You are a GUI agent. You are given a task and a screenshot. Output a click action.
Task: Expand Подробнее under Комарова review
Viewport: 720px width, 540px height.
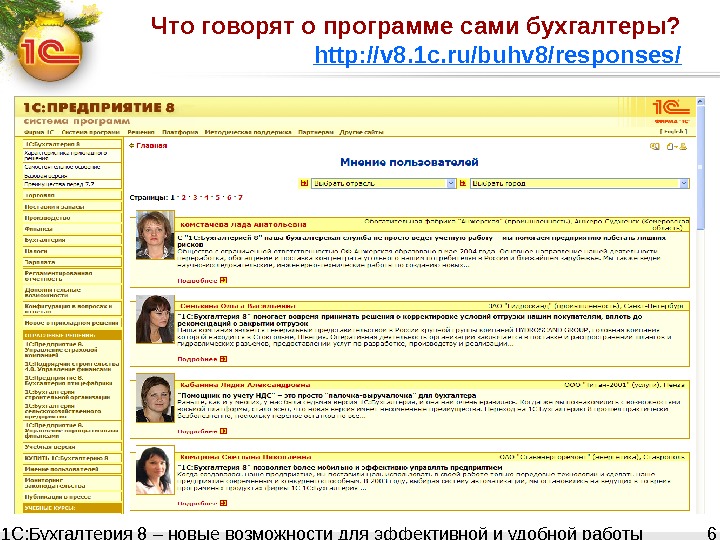tap(202, 503)
